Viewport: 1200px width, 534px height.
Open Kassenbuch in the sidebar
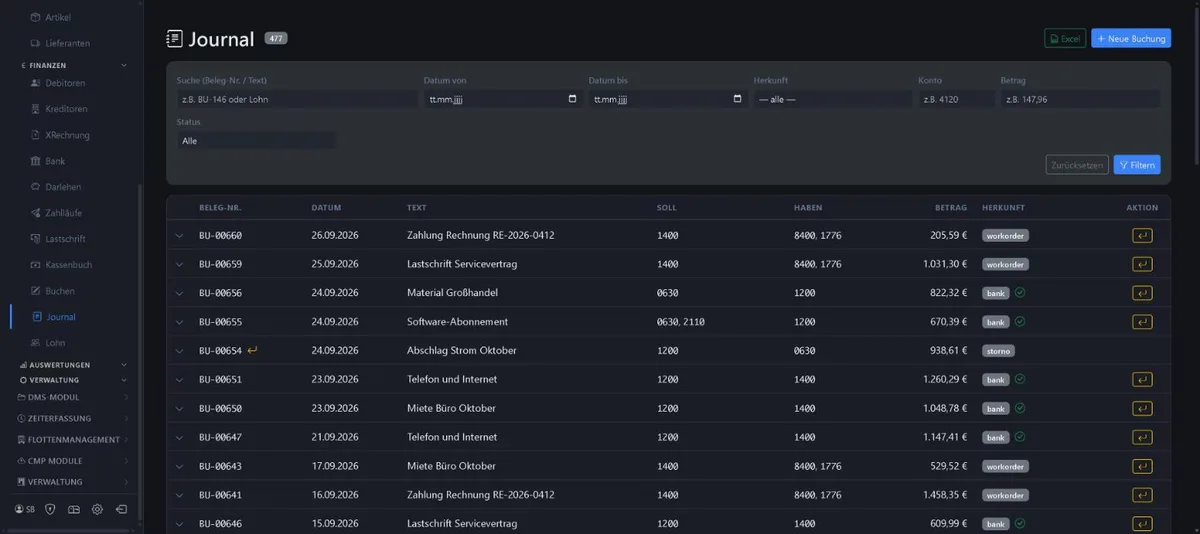click(68, 265)
